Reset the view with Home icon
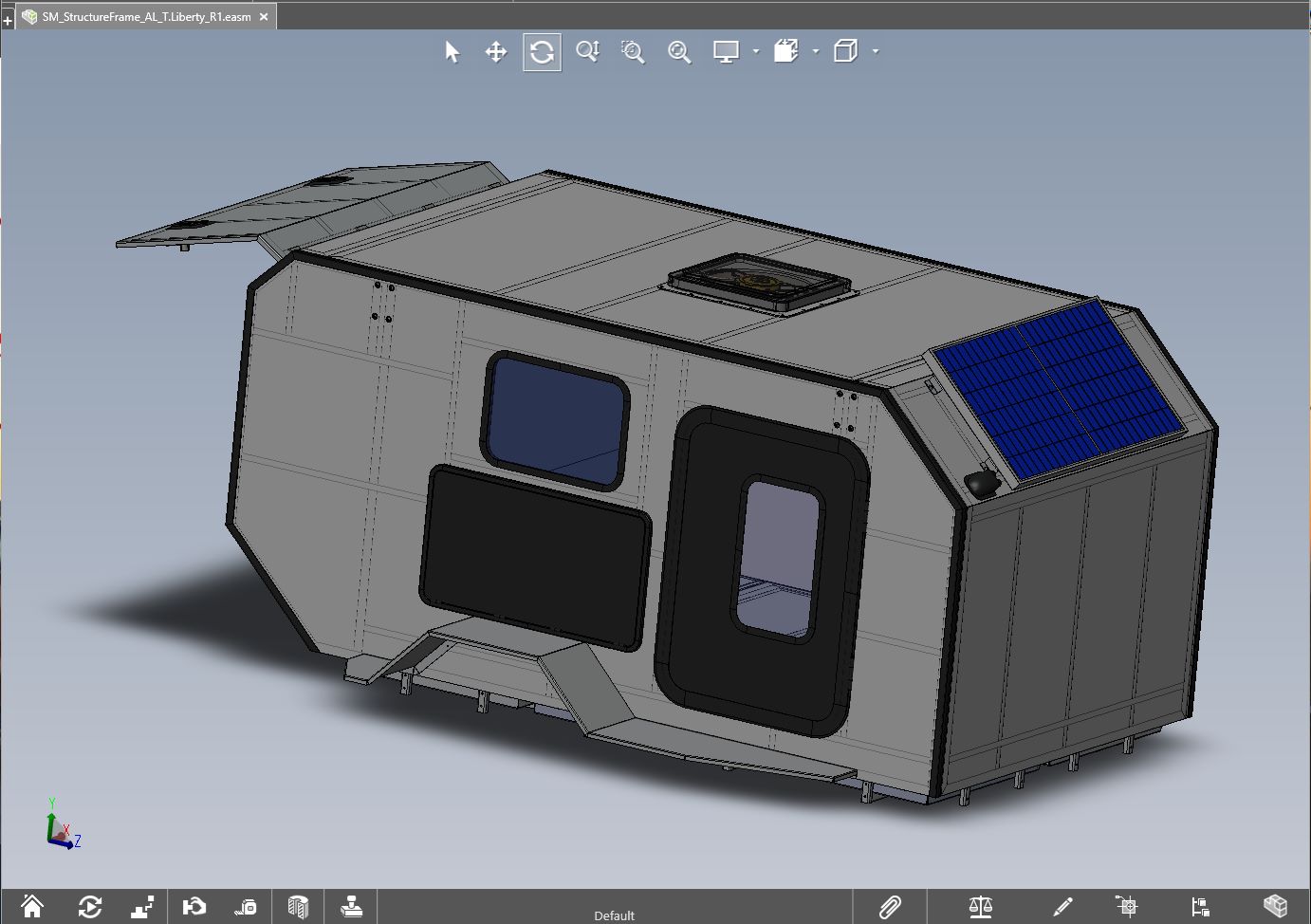The height and width of the screenshot is (924, 1311). point(32,907)
